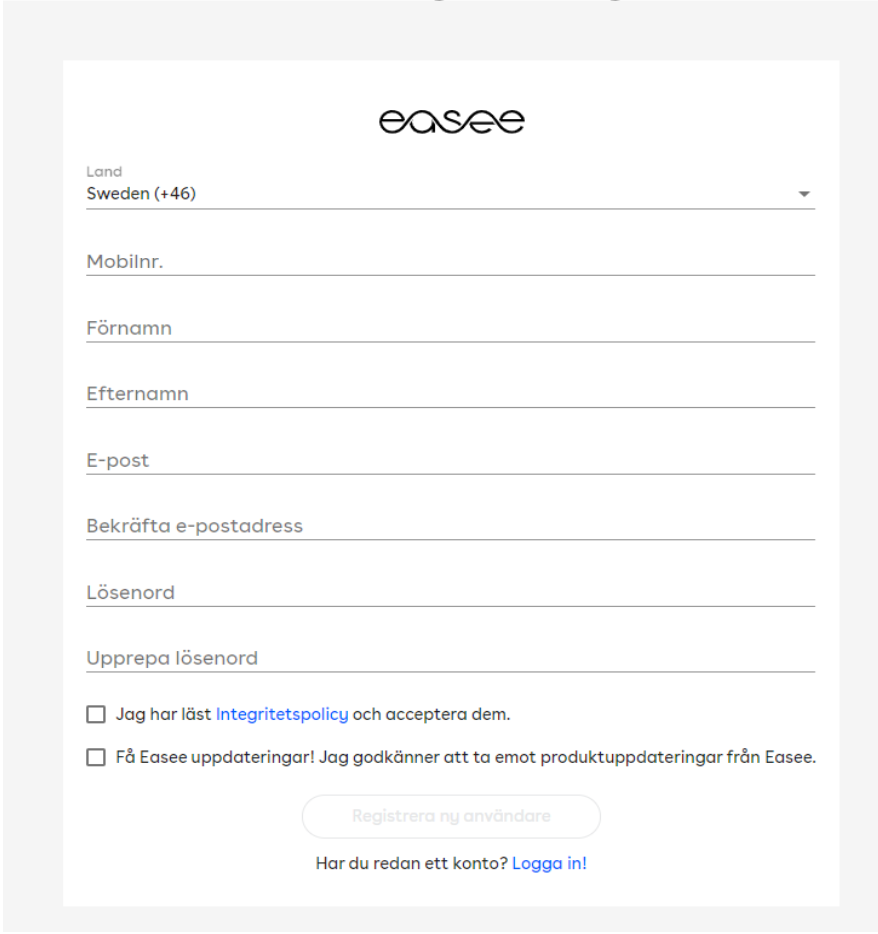Image resolution: width=878 pixels, height=934 pixels.
Task: Click the Land label above the country selector
Action: [x=104, y=172]
